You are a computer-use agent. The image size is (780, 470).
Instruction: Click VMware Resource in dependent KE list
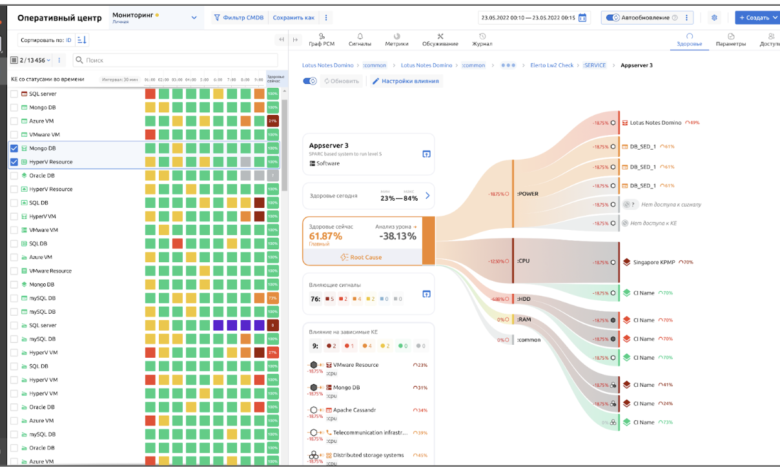tap(356, 365)
